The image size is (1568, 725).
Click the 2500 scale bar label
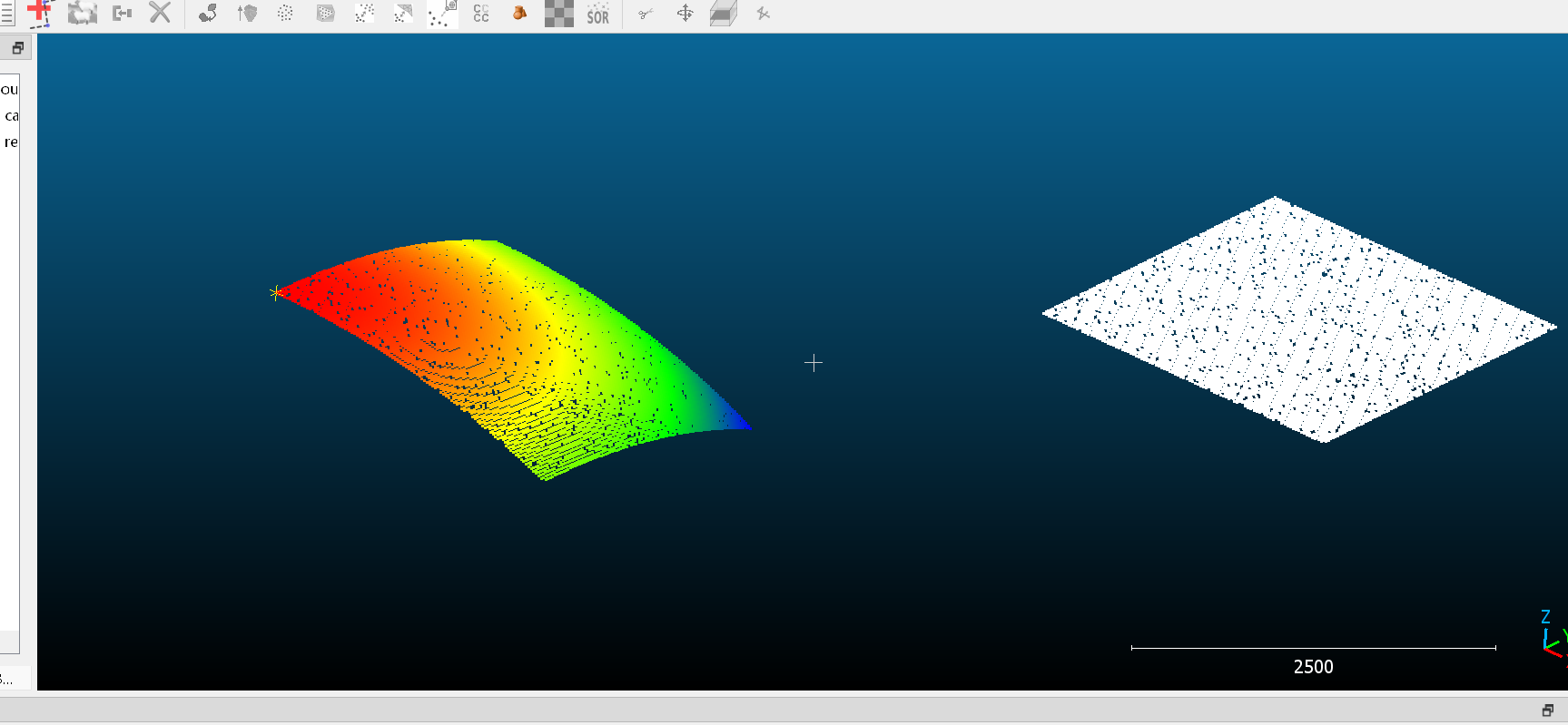[1313, 667]
